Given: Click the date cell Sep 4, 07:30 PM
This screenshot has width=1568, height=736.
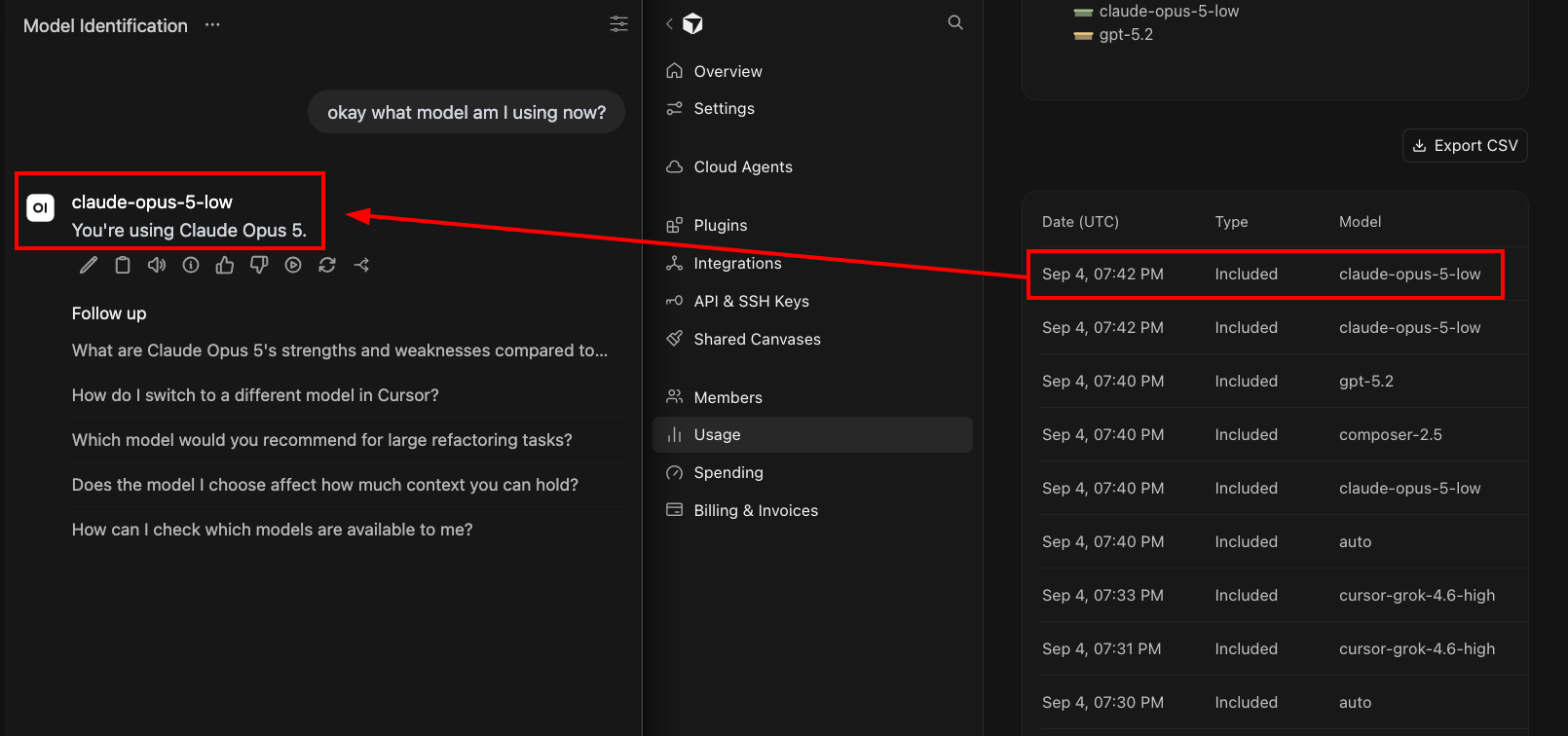Looking at the screenshot, I should [x=1102, y=702].
